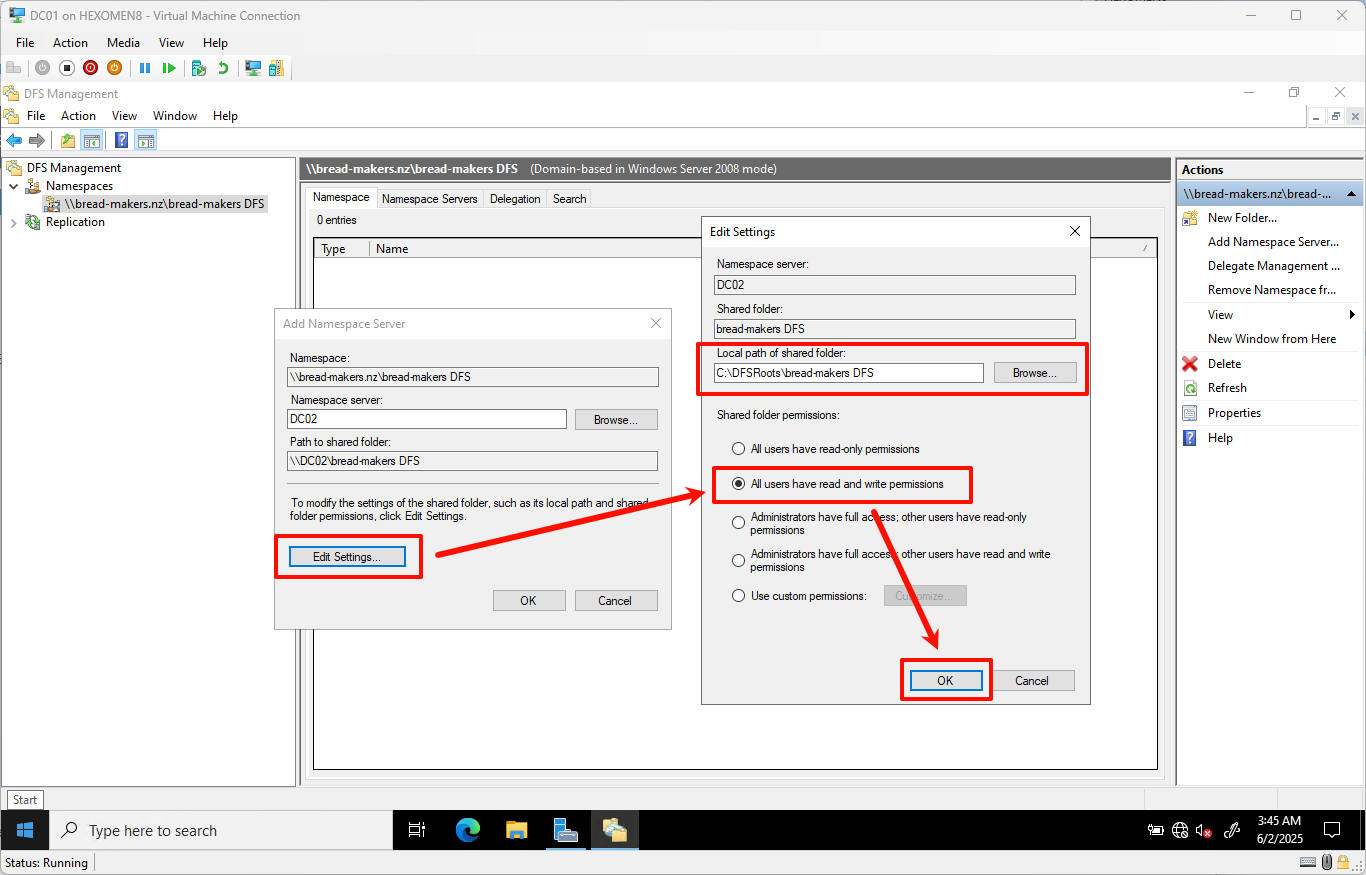The image size is (1366, 875).
Task: Pause the virtual machine
Action: tap(145, 68)
